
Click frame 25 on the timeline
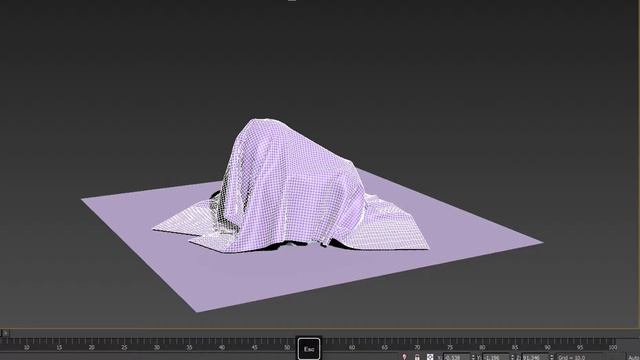coord(124,347)
